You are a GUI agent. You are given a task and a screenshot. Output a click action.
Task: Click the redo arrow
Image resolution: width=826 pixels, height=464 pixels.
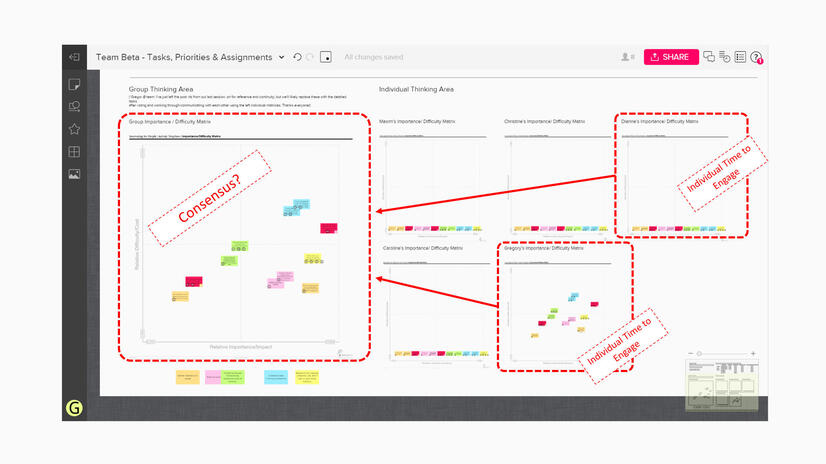[x=310, y=57]
